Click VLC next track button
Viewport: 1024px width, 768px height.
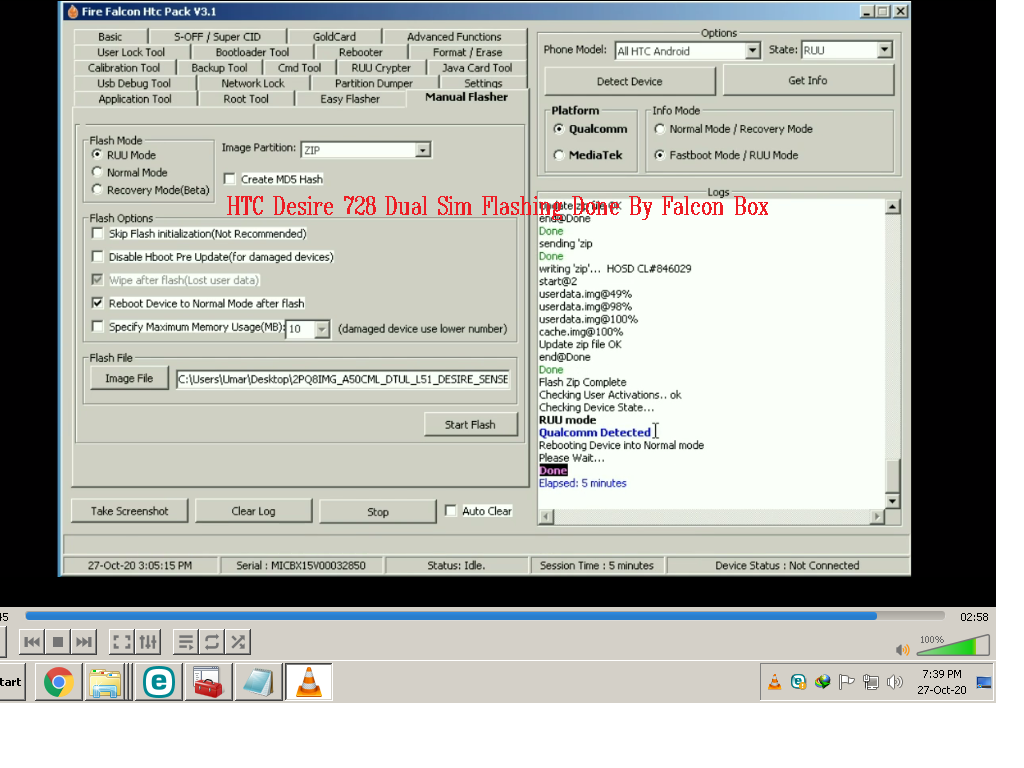[x=84, y=642]
